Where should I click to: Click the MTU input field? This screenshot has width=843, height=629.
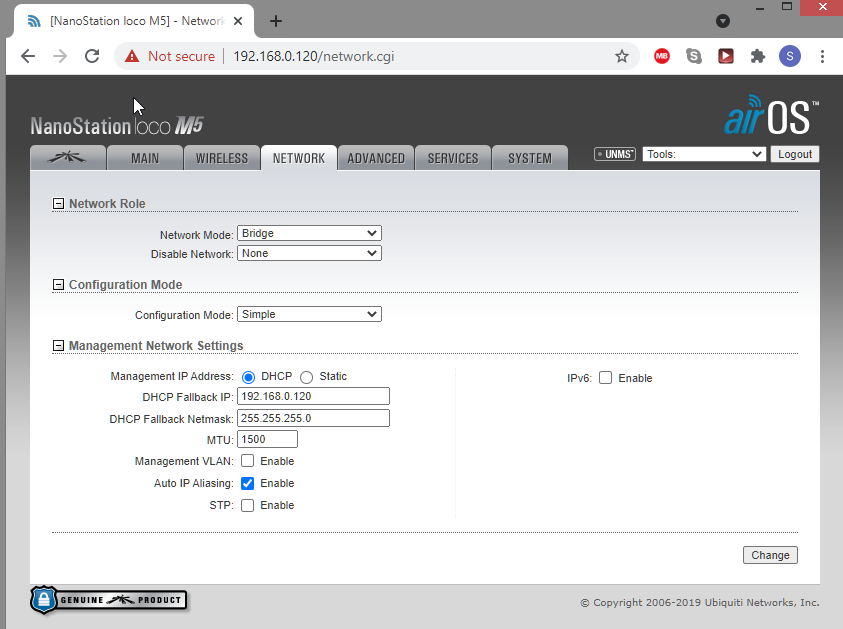coord(267,439)
